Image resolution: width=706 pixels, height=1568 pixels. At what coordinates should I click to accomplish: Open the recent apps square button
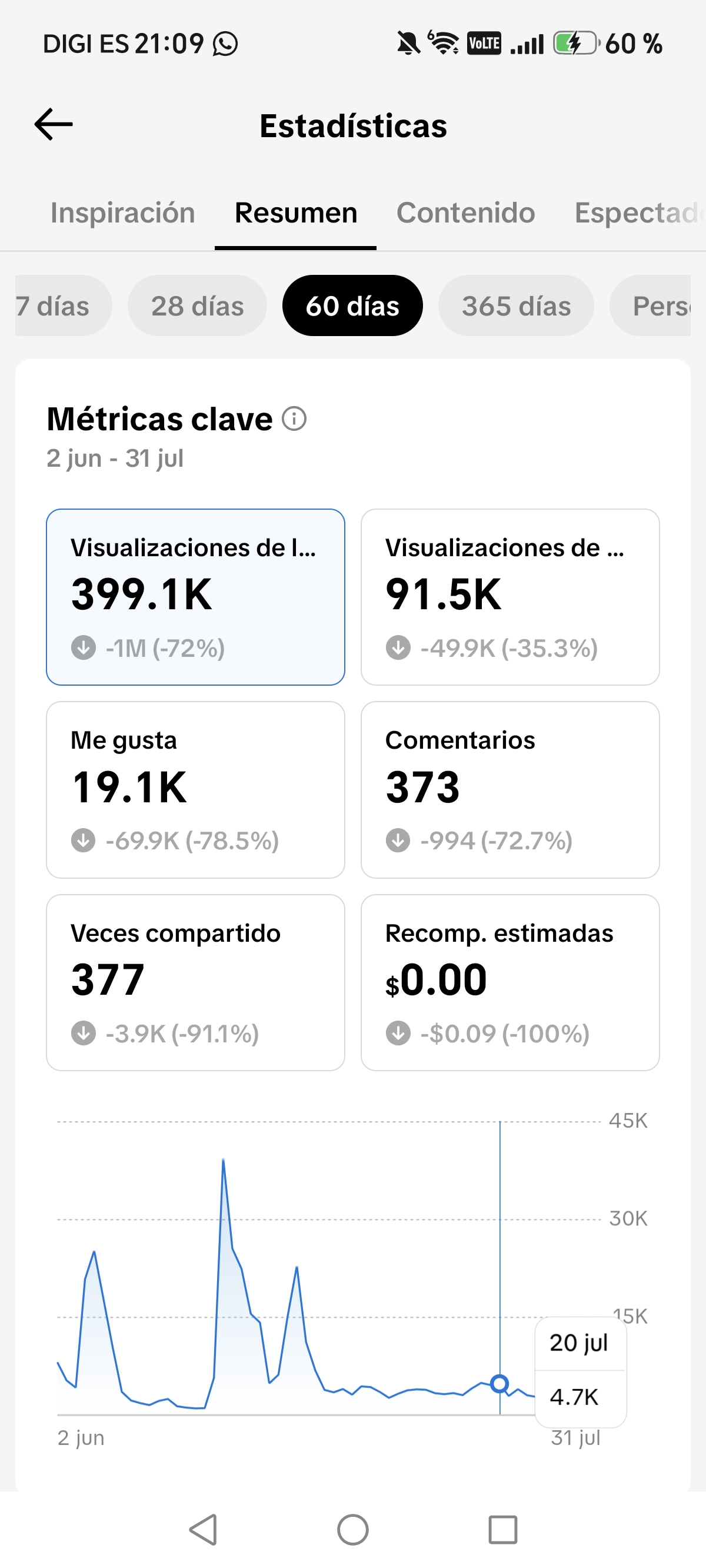[x=502, y=1529]
